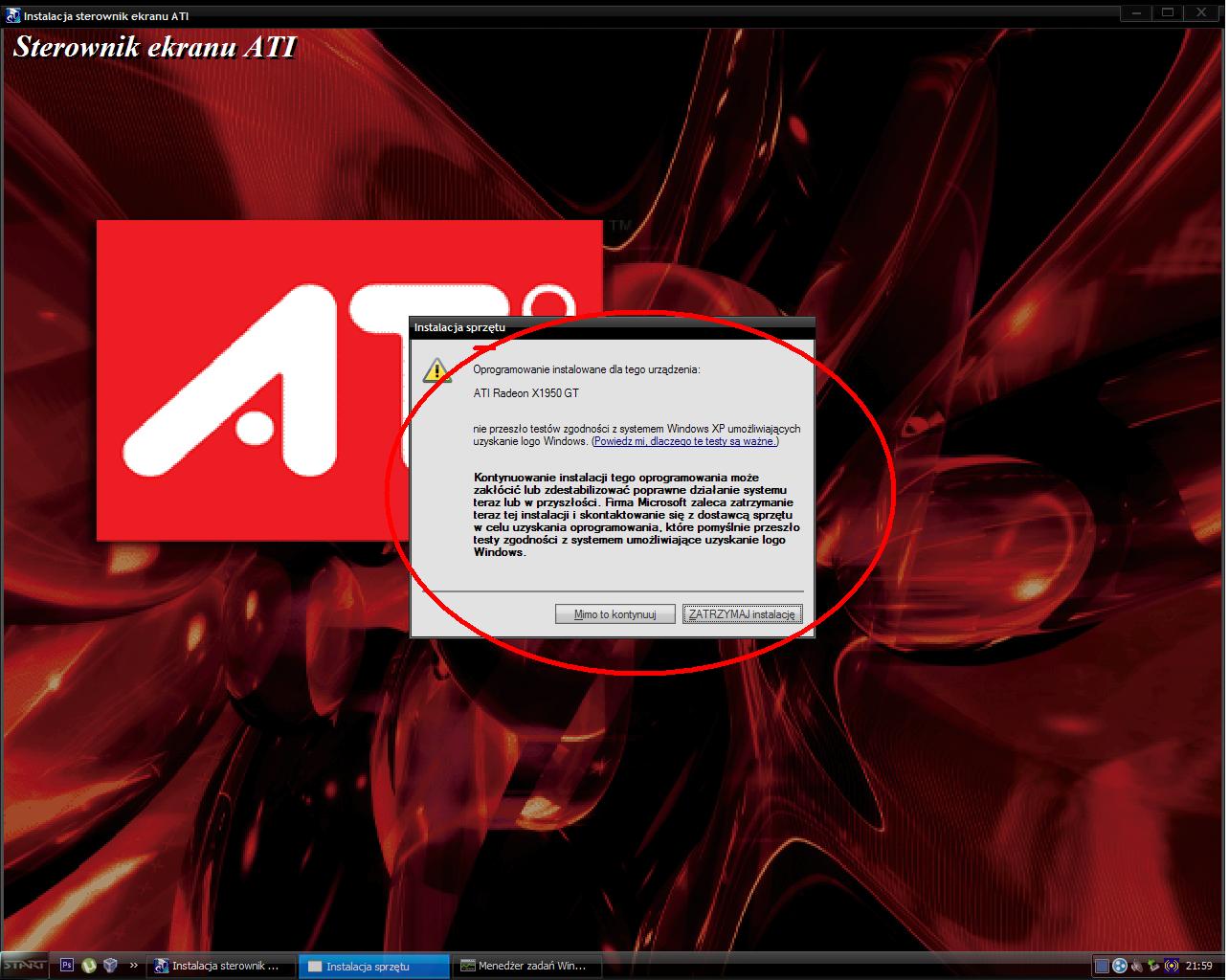Click the "Oprogramowanie instalowane dla tego urządzenia:" text
Screen dimensions: 1229x980
[x=587, y=369]
